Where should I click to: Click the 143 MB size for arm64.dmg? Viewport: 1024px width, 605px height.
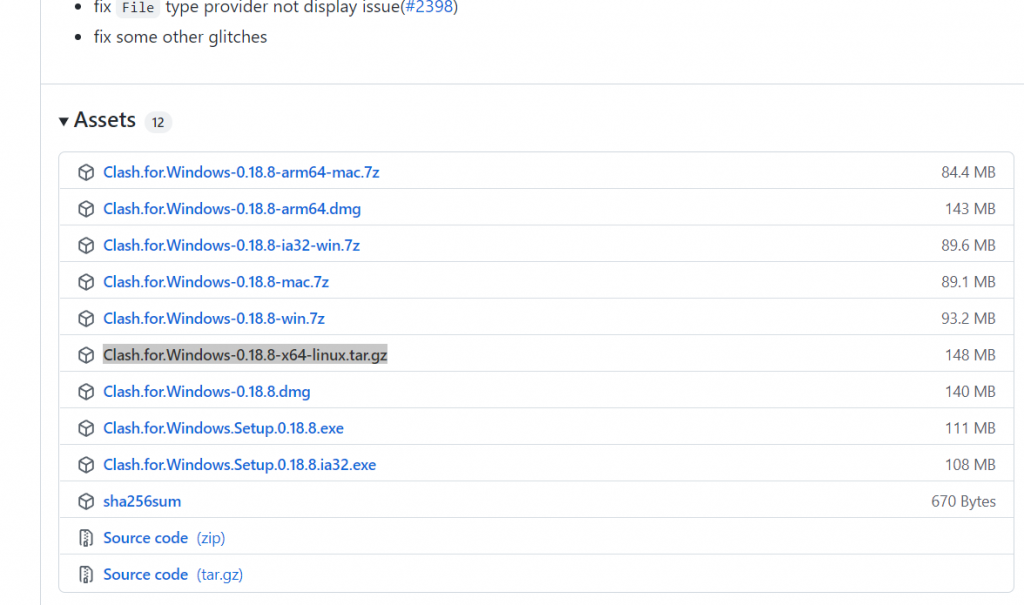[970, 208]
